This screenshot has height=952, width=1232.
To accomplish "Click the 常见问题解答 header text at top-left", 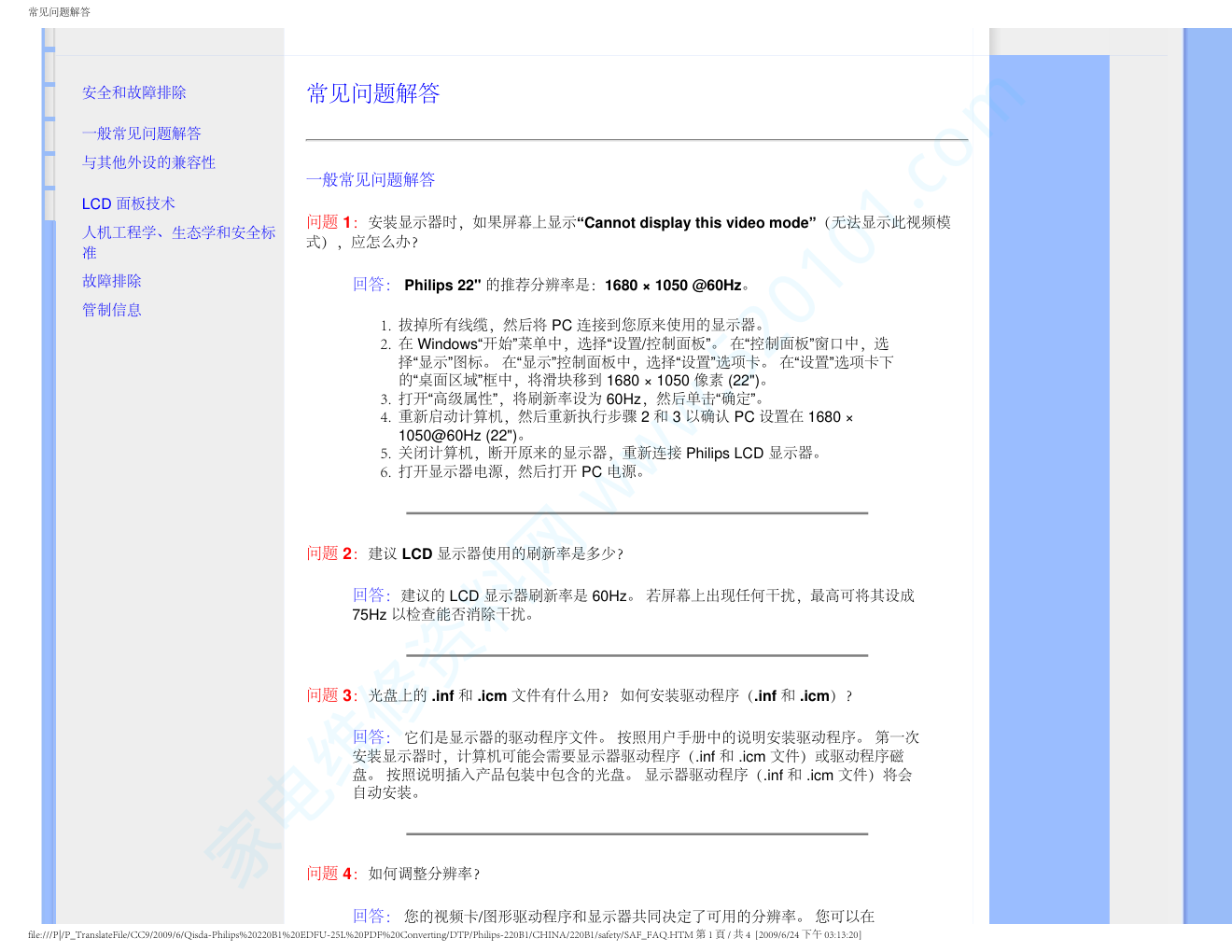I will 60,12.
